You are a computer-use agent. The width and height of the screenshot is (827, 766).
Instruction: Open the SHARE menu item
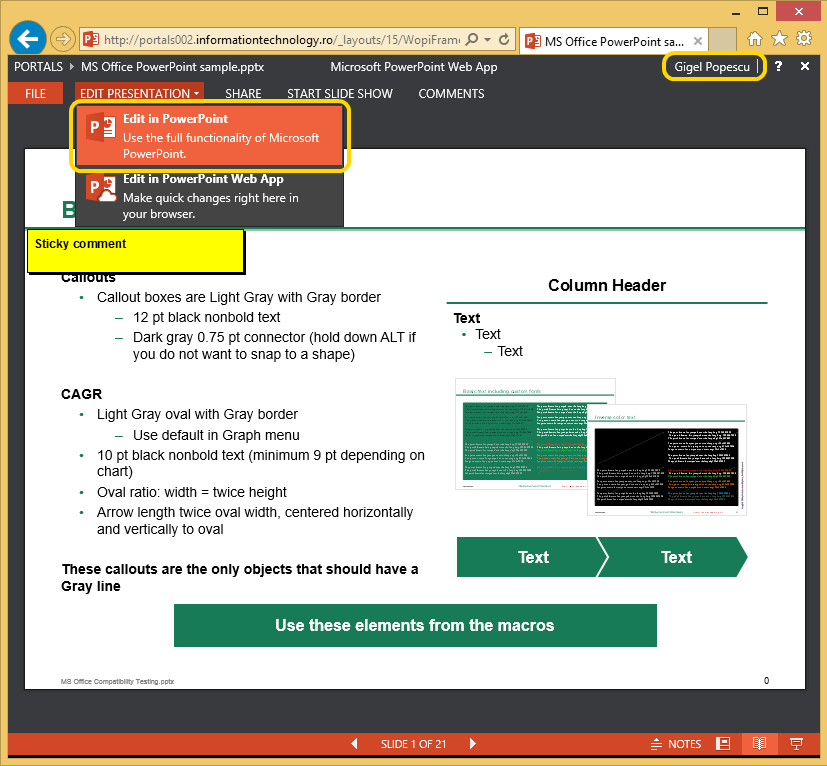243,93
